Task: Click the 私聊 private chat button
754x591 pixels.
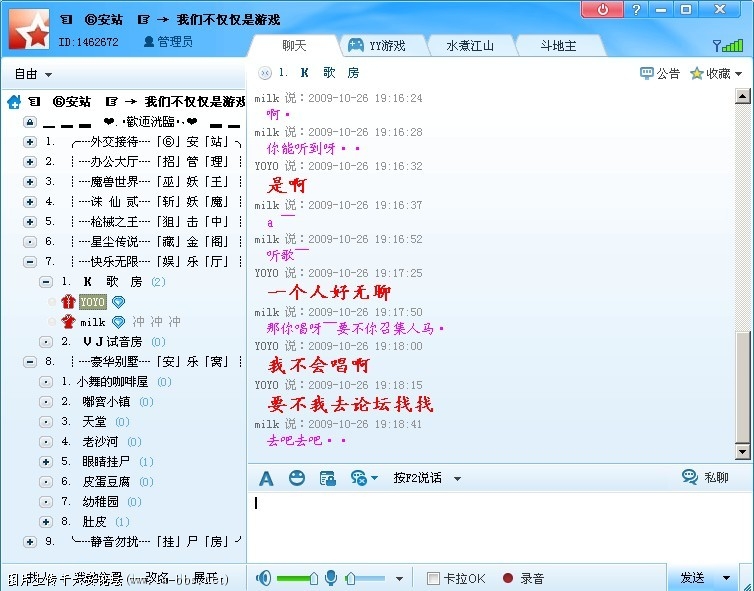Action: point(705,478)
